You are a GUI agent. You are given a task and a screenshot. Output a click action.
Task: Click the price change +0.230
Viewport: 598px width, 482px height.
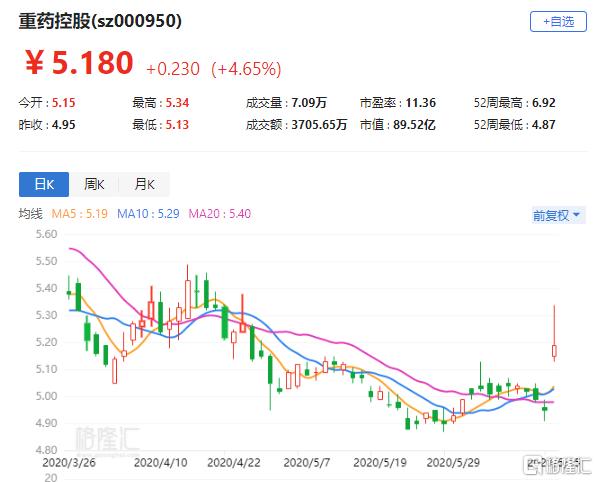[x=173, y=69]
